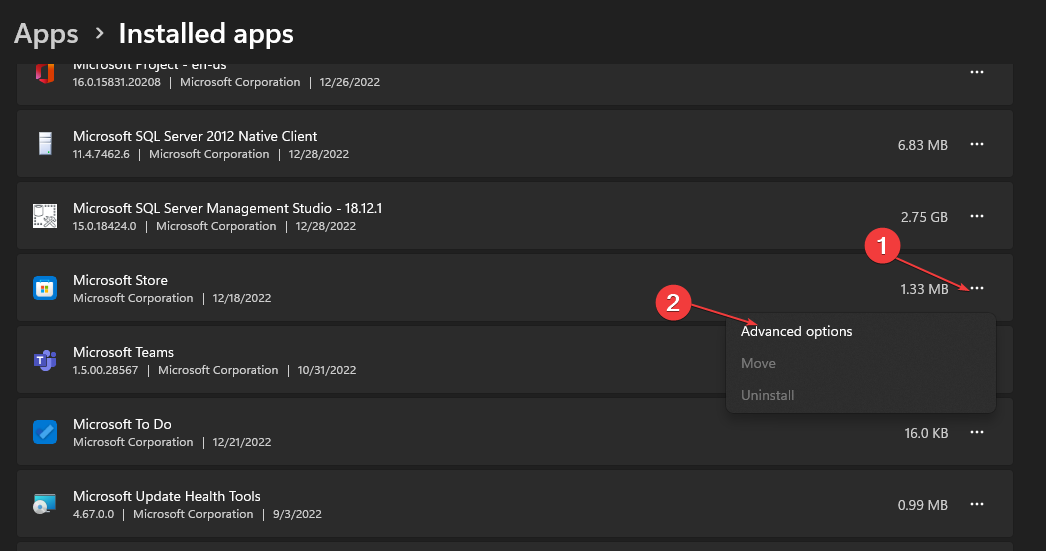Click the Installed apps page heading
This screenshot has width=1046, height=551.
(206, 34)
